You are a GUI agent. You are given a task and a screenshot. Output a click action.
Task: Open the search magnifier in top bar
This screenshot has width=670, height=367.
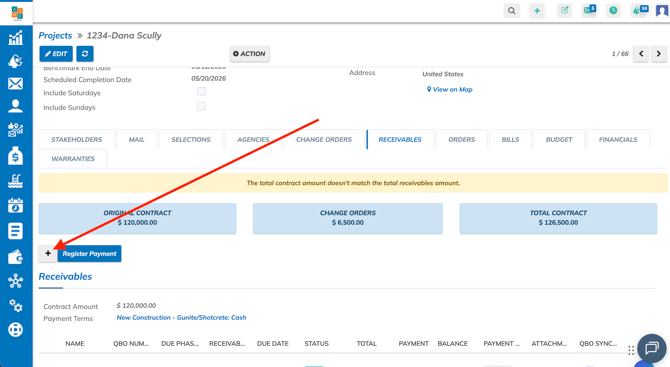pos(511,11)
